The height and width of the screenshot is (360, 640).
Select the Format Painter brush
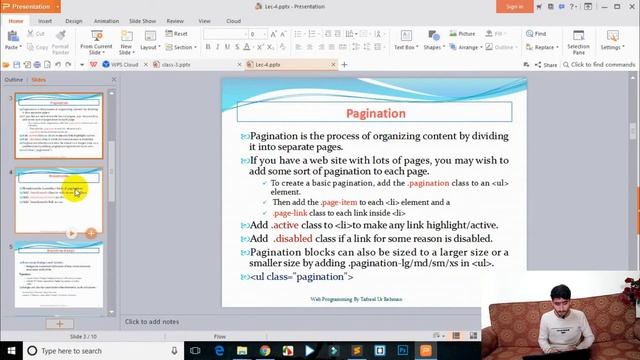point(60,36)
